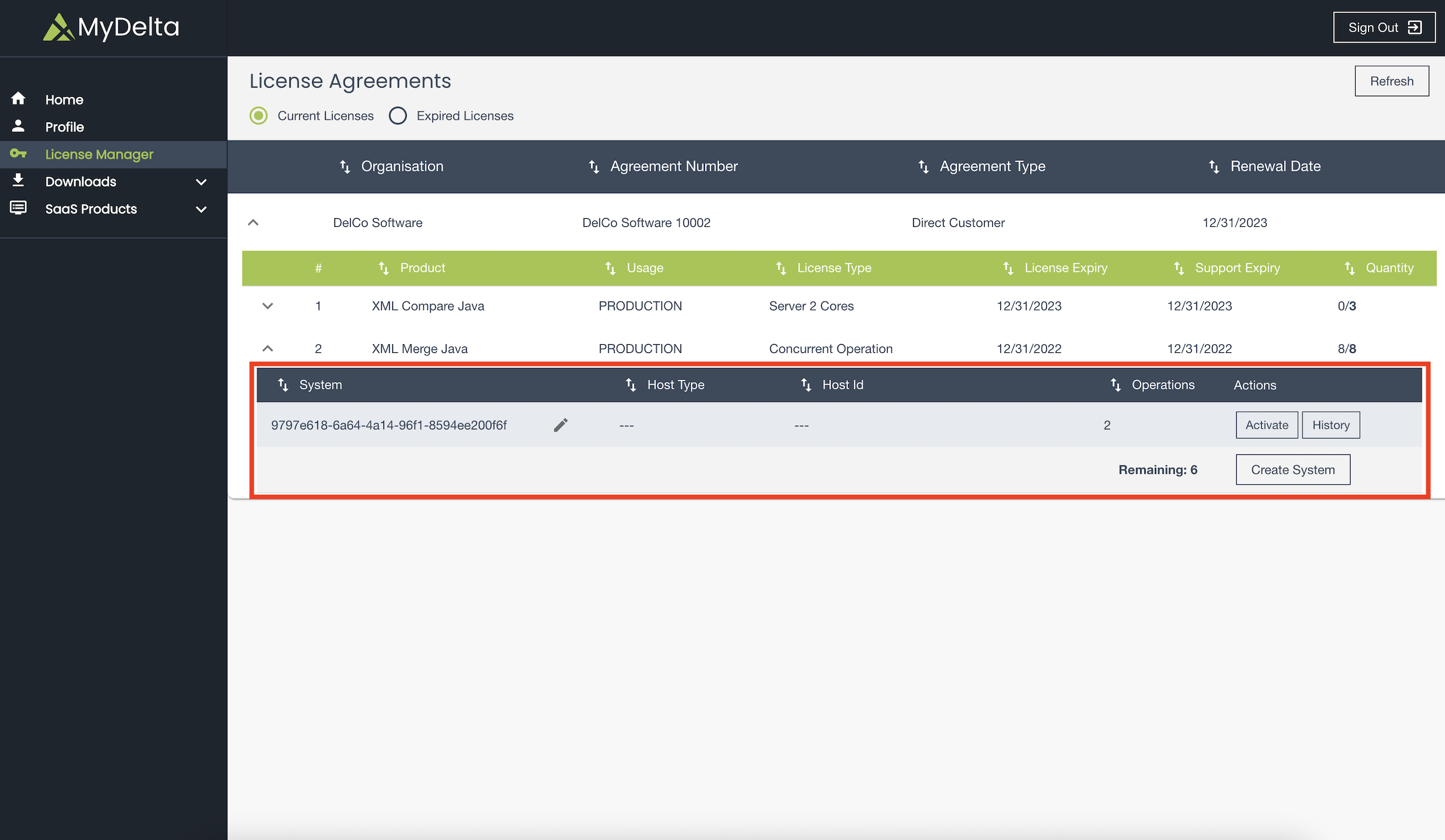Expand the XML Compare Java product row

click(268, 306)
